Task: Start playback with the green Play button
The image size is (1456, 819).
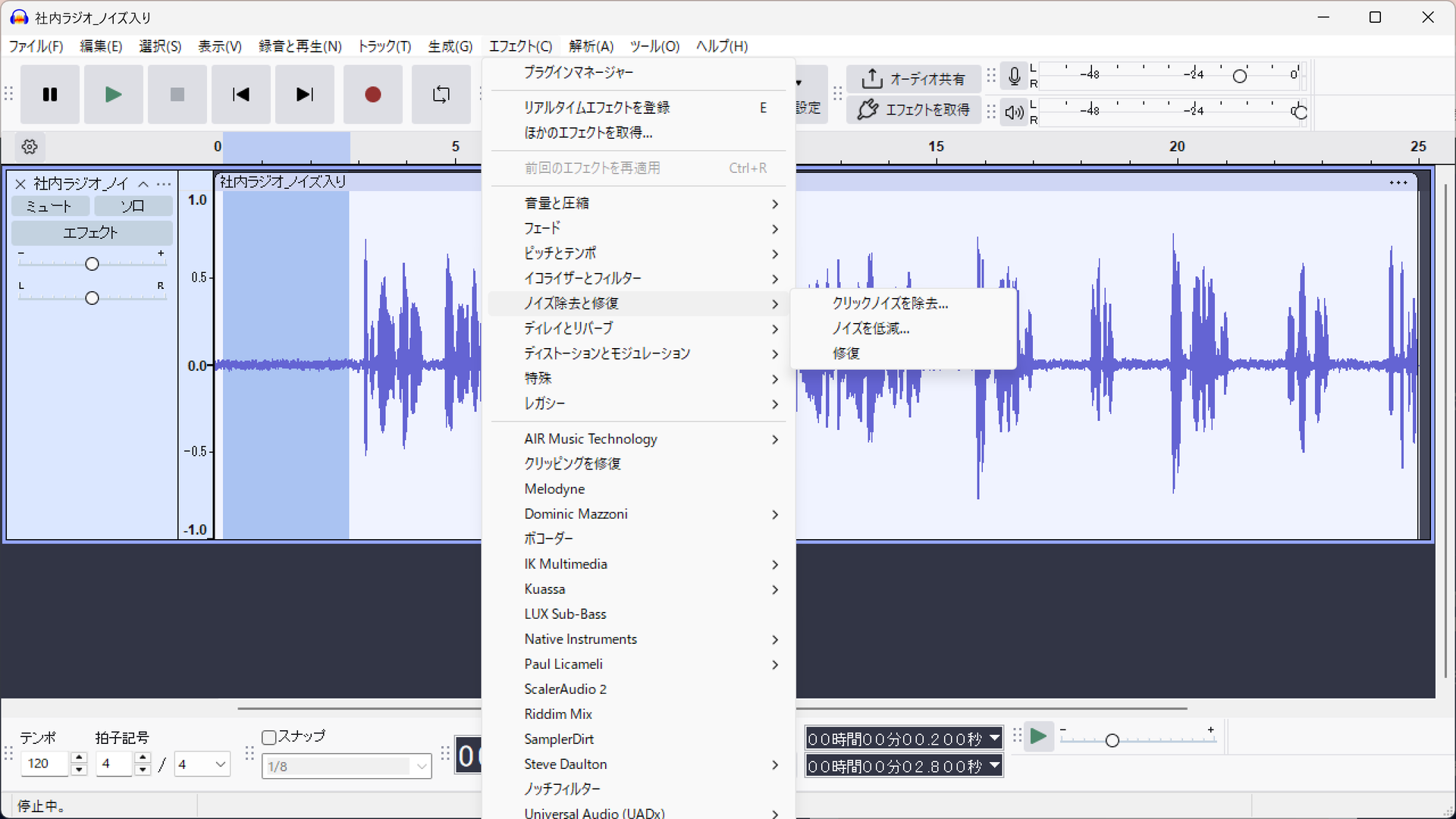Action: [114, 95]
